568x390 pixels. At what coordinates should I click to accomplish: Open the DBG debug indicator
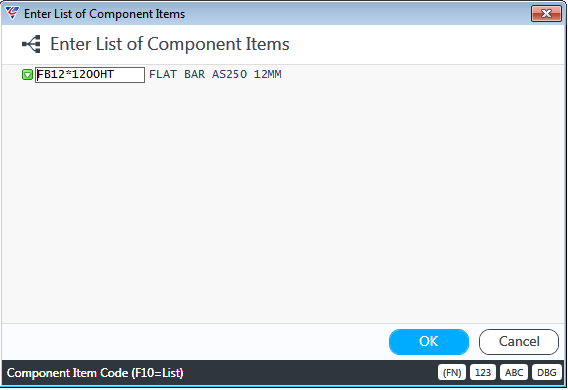[x=547, y=372]
